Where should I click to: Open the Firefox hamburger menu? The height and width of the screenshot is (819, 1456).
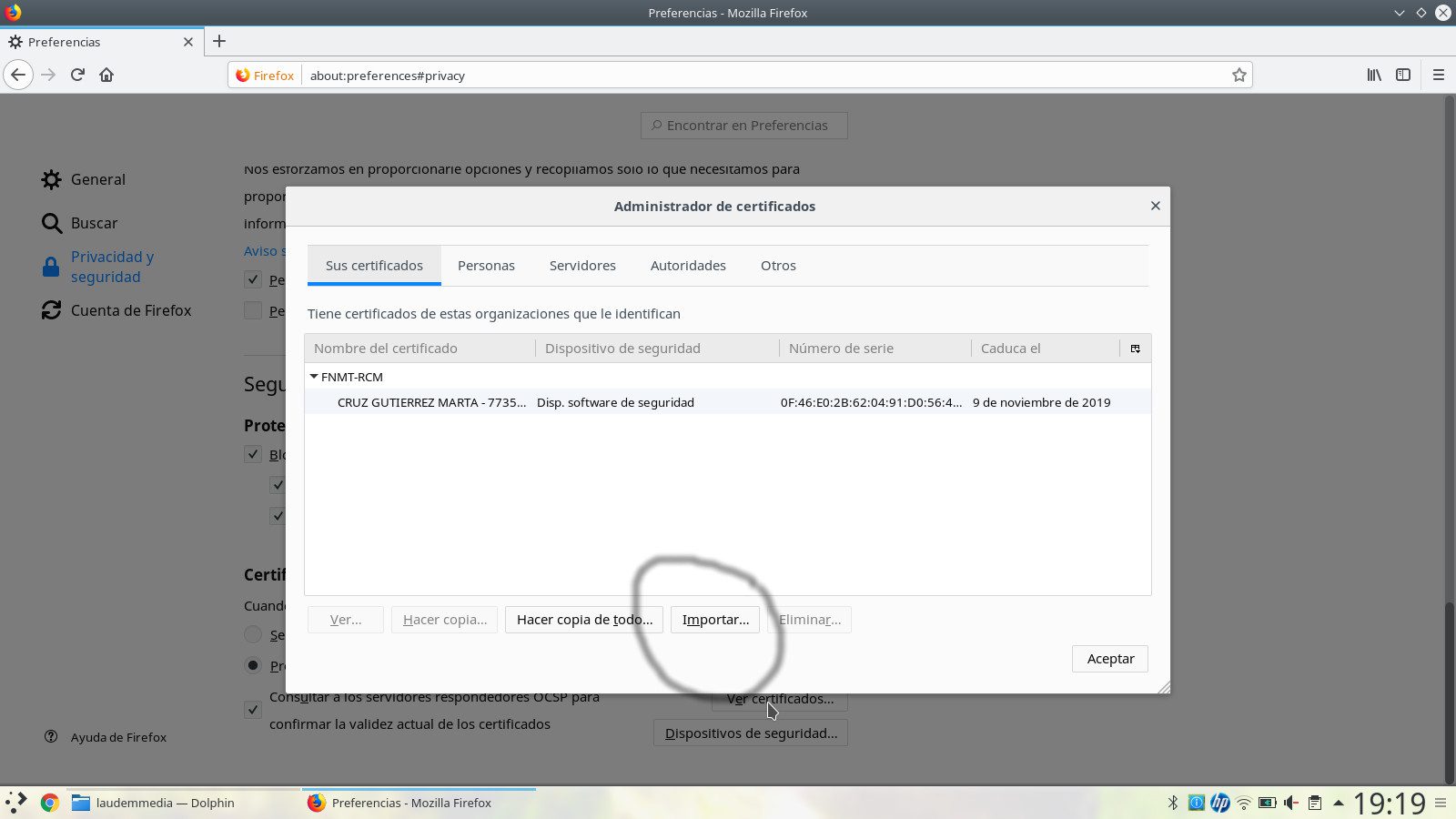tap(1439, 75)
